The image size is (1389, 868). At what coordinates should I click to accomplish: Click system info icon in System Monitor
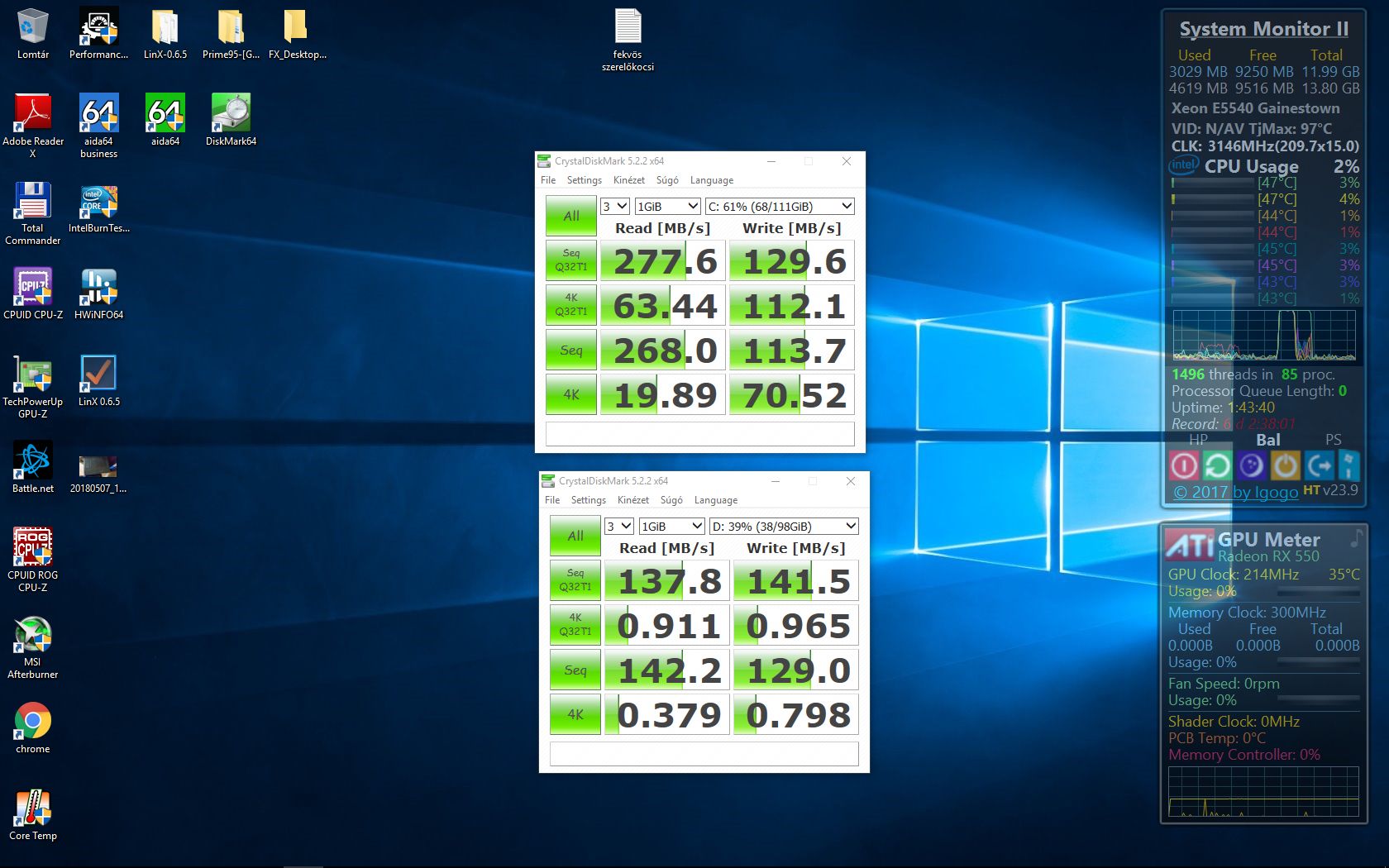coord(1348,465)
